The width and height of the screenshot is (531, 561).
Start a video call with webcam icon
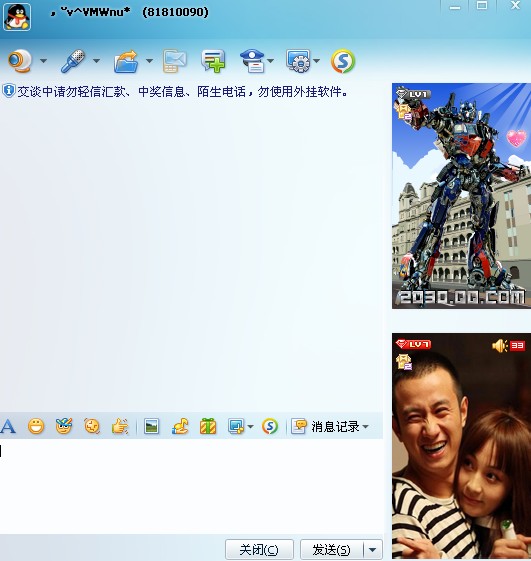click(x=20, y=61)
